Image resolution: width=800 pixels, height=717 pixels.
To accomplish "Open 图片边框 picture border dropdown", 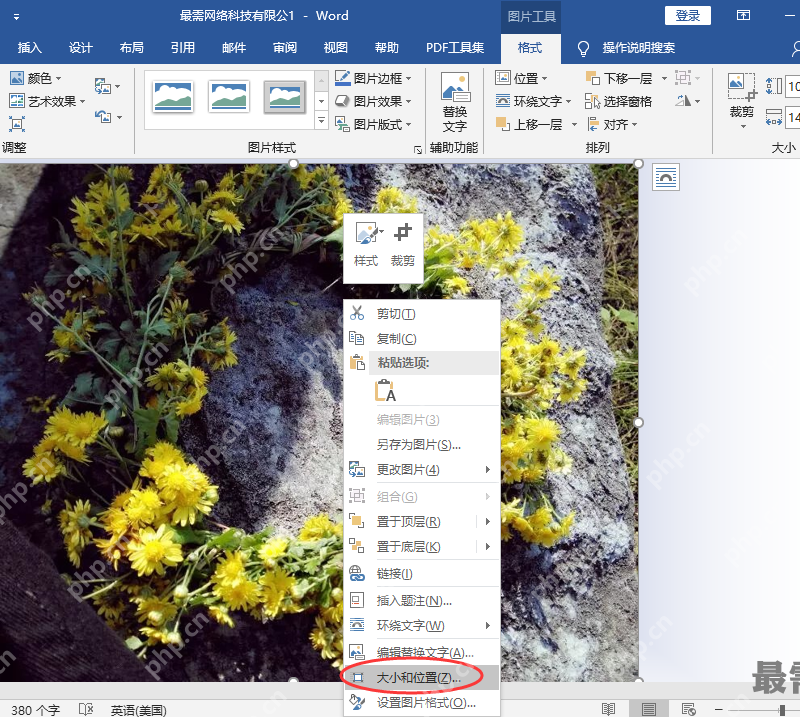I will (x=373, y=78).
